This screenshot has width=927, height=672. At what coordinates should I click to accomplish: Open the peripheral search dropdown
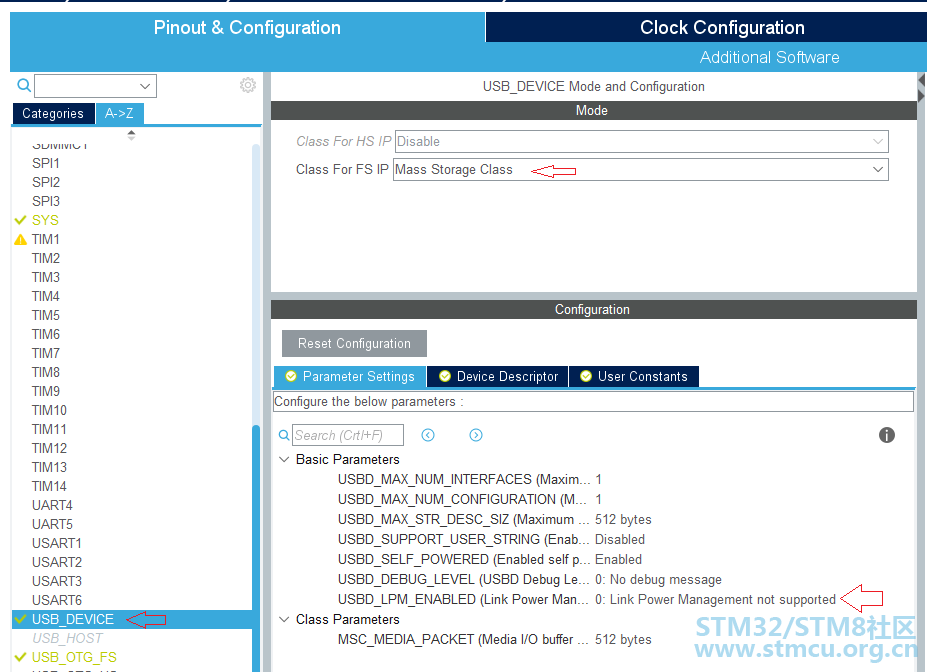[x=145, y=86]
